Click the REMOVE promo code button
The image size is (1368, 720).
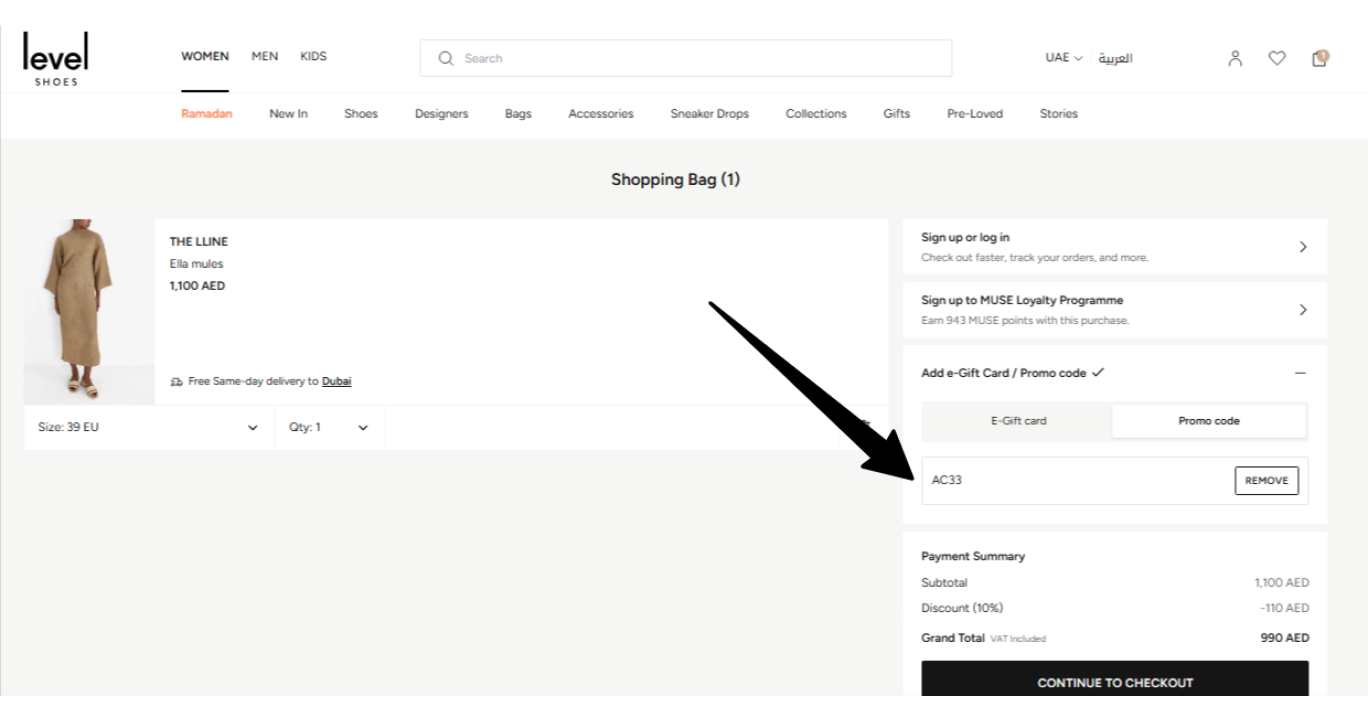(1267, 481)
